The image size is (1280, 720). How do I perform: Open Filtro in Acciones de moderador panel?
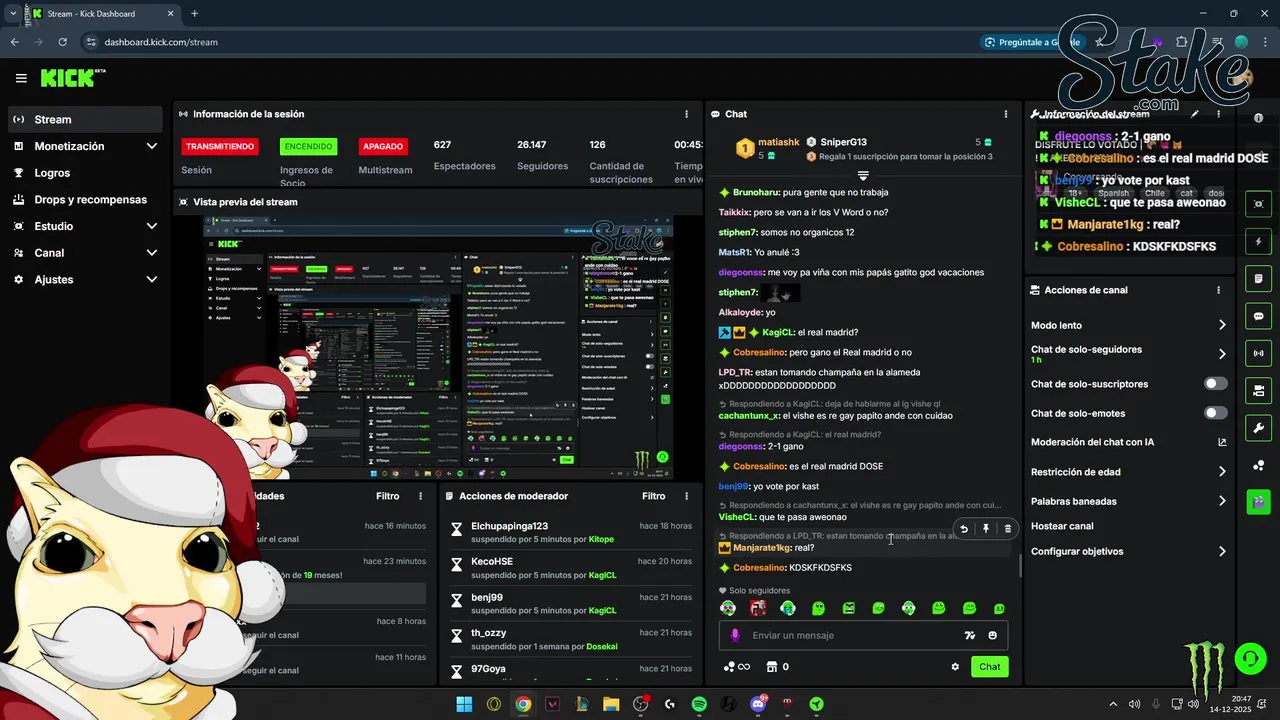(653, 496)
